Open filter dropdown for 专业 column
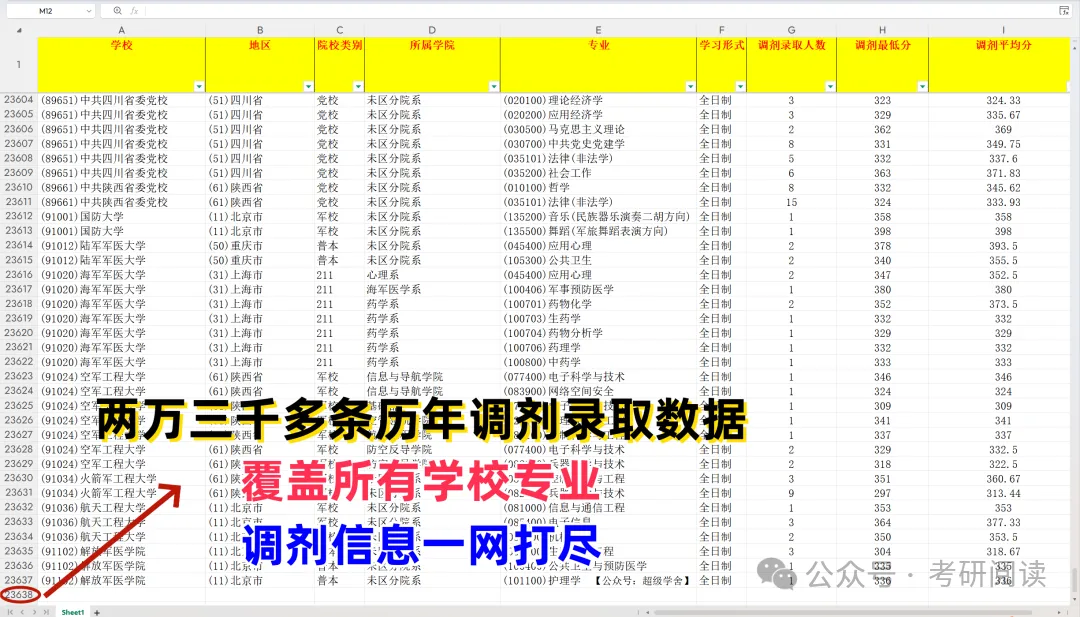The image size is (1080, 617). tap(690, 86)
